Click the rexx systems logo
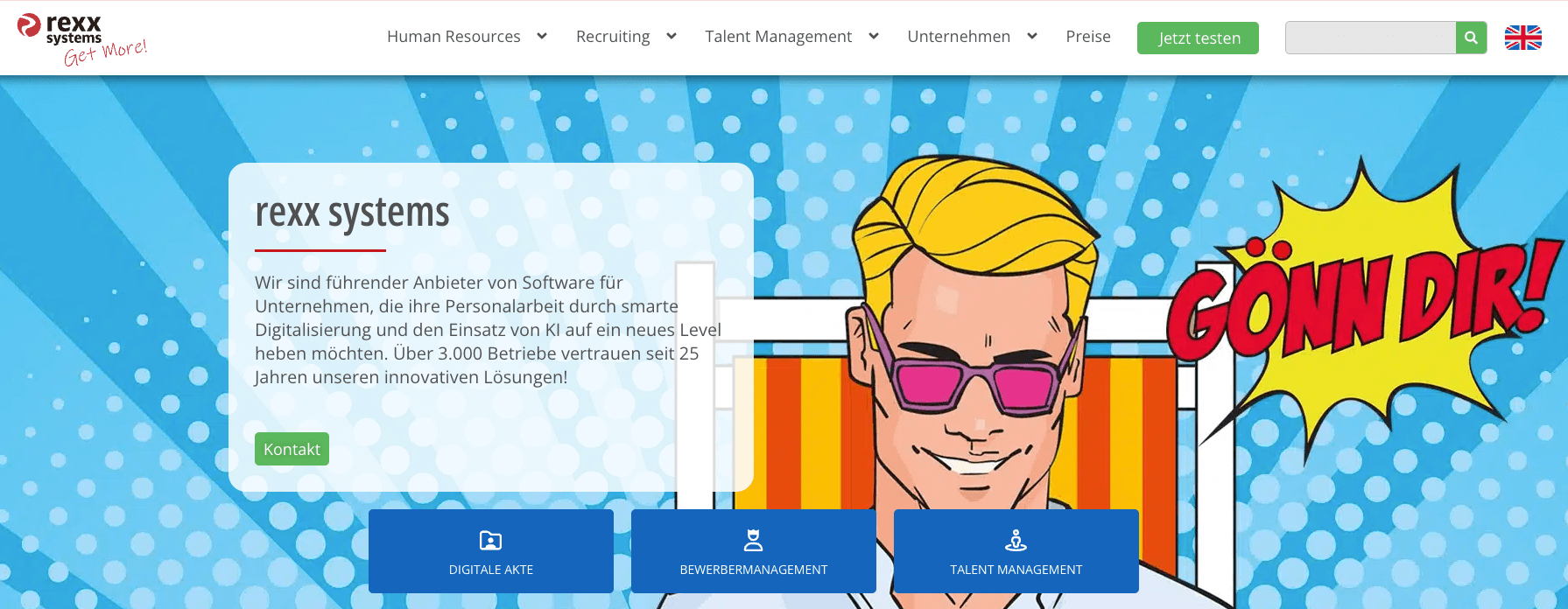 point(81,38)
